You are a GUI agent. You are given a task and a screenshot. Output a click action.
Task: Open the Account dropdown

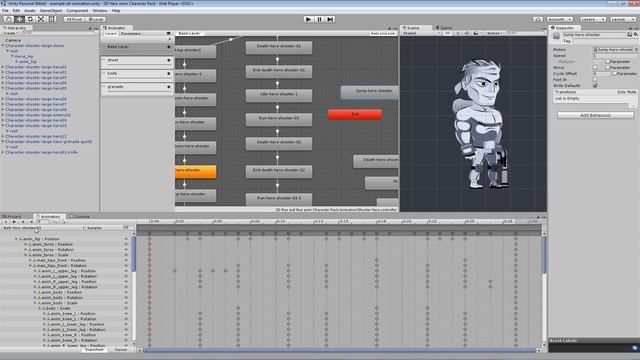pyautogui.click(x=559, y=19)
